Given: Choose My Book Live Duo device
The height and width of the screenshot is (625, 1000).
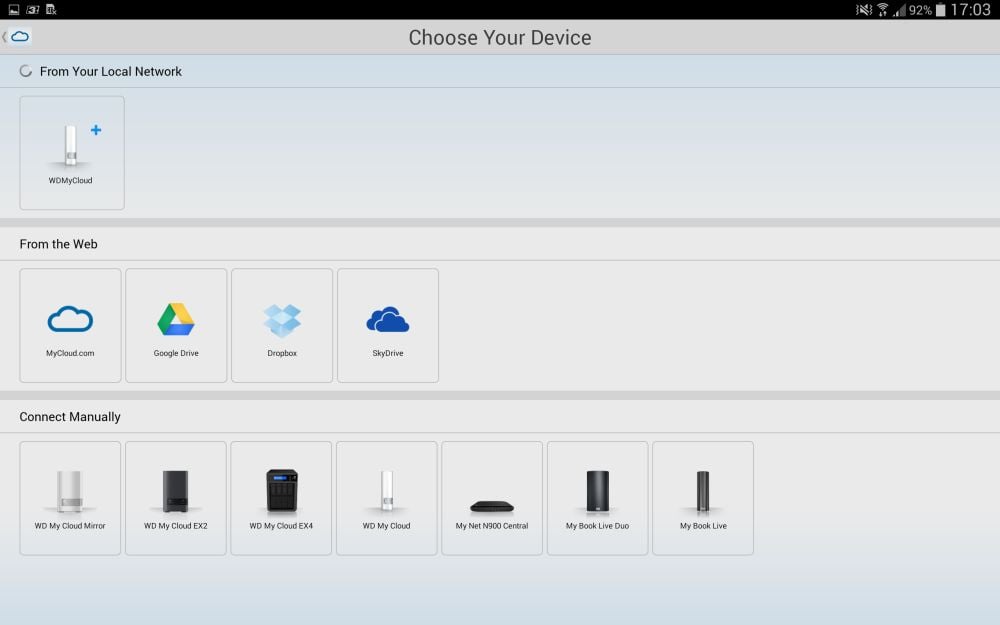Looking at the screenshot, I should [x=598, y=498].
